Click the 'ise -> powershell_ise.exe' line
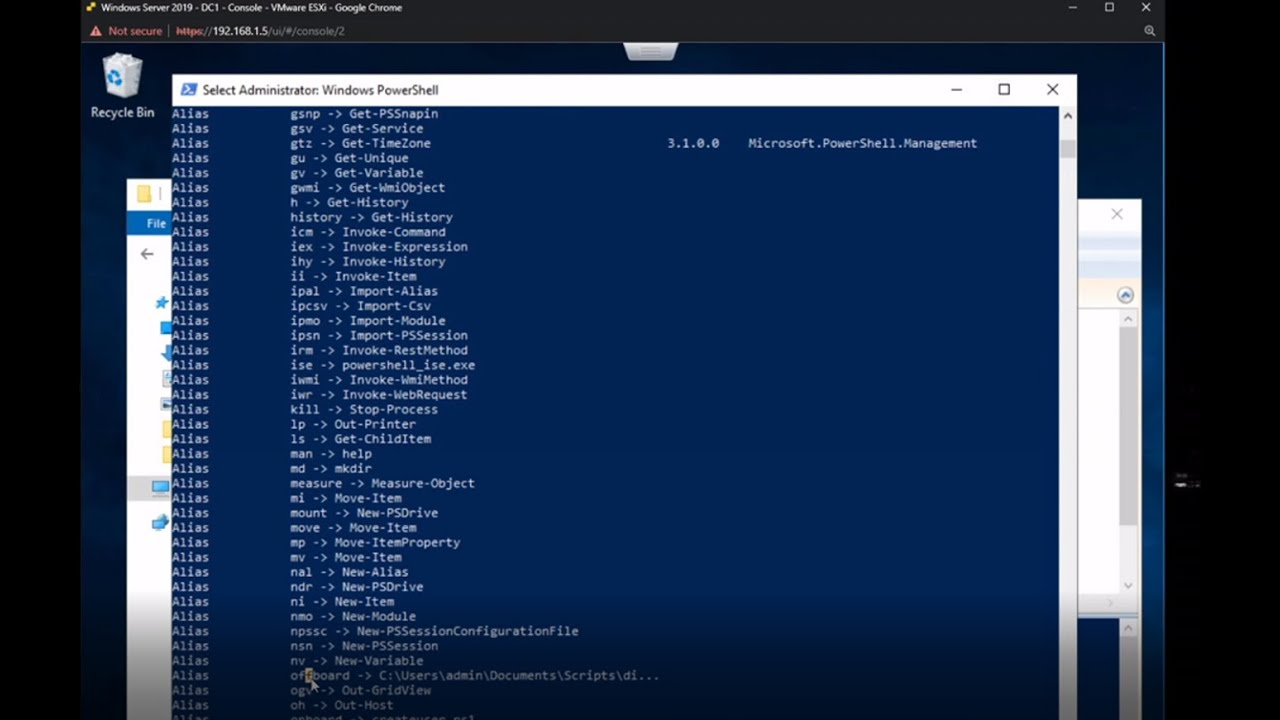 point(382,365)
